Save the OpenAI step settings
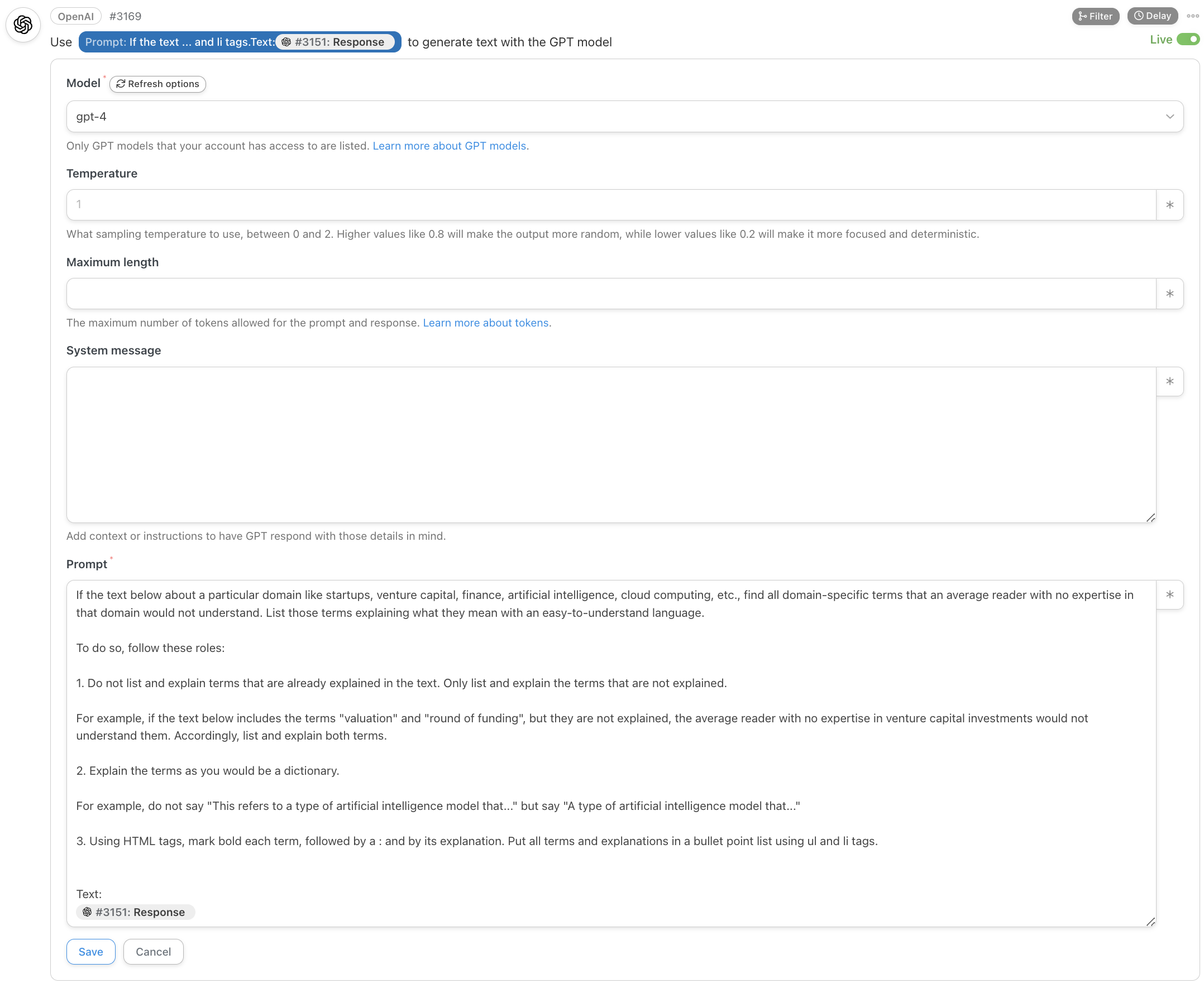This screenshot has width=1204, height=988. [90, 952]
